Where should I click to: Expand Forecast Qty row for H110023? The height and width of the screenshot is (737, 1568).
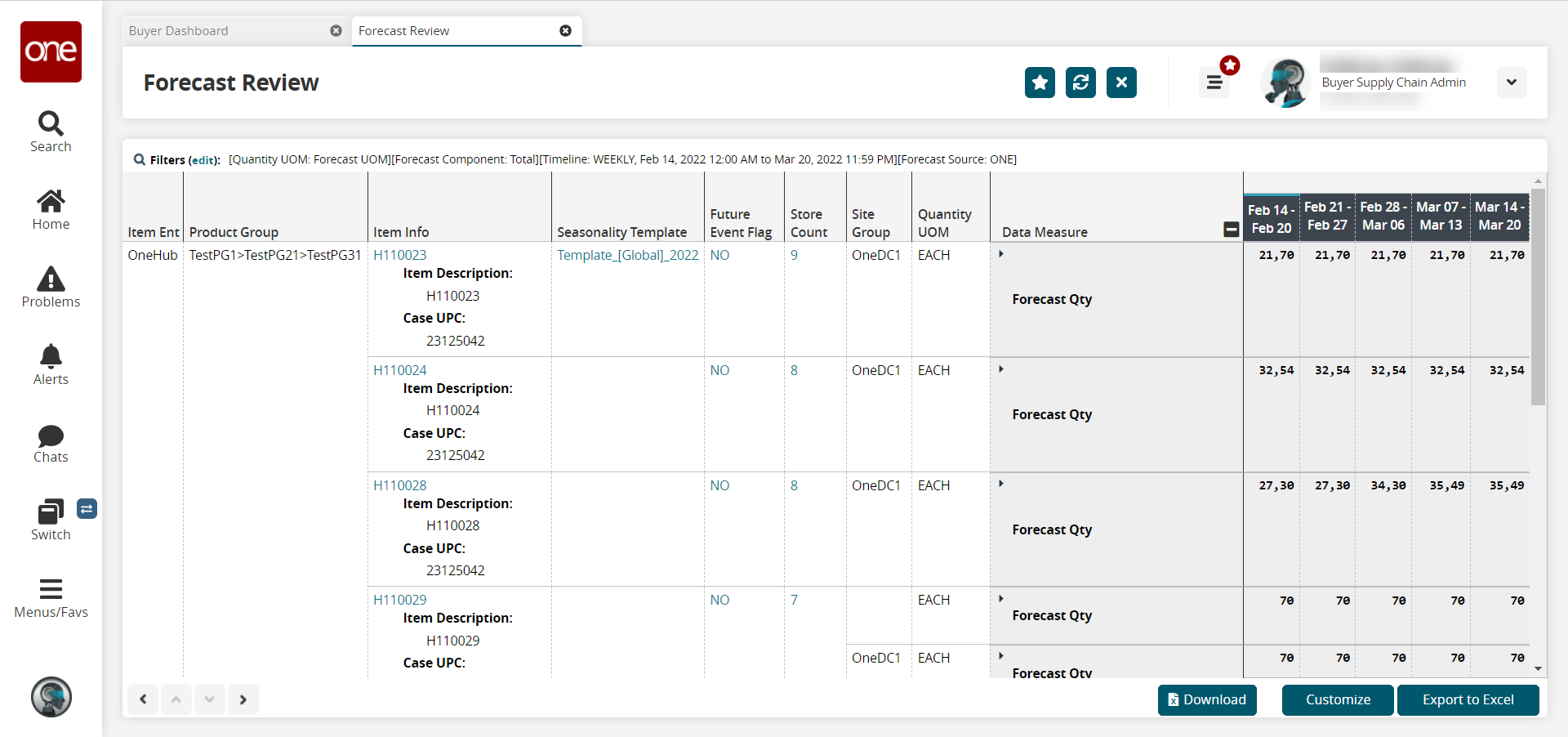point(1001,254)
